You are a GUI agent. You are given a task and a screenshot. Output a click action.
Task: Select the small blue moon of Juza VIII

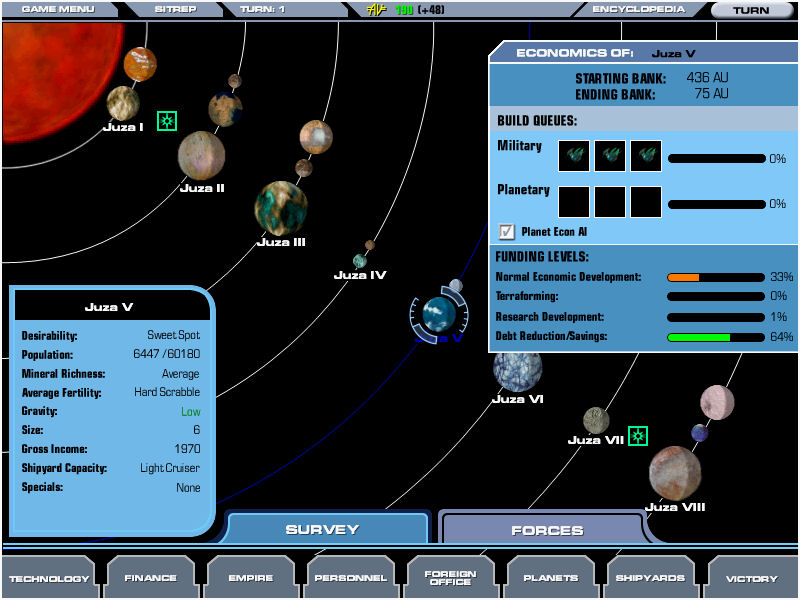699,433
